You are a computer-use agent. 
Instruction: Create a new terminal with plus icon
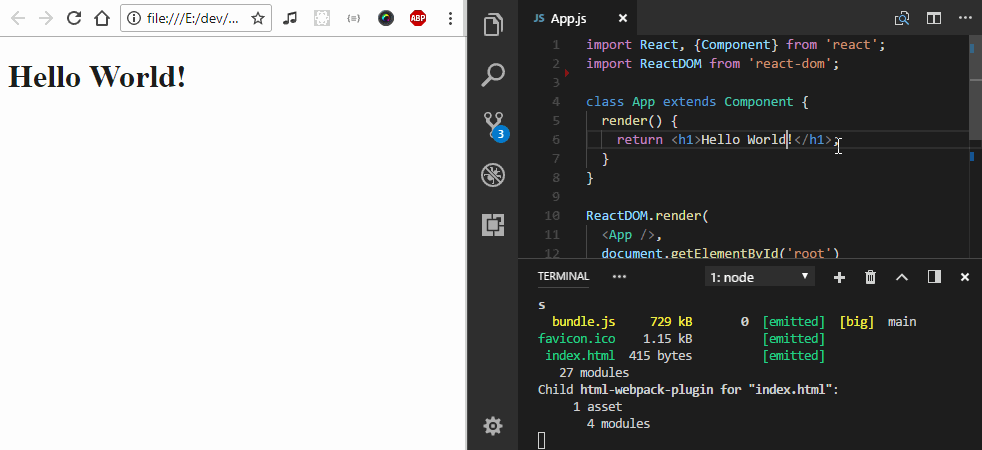pyautogui.click(x=839, y=277)
